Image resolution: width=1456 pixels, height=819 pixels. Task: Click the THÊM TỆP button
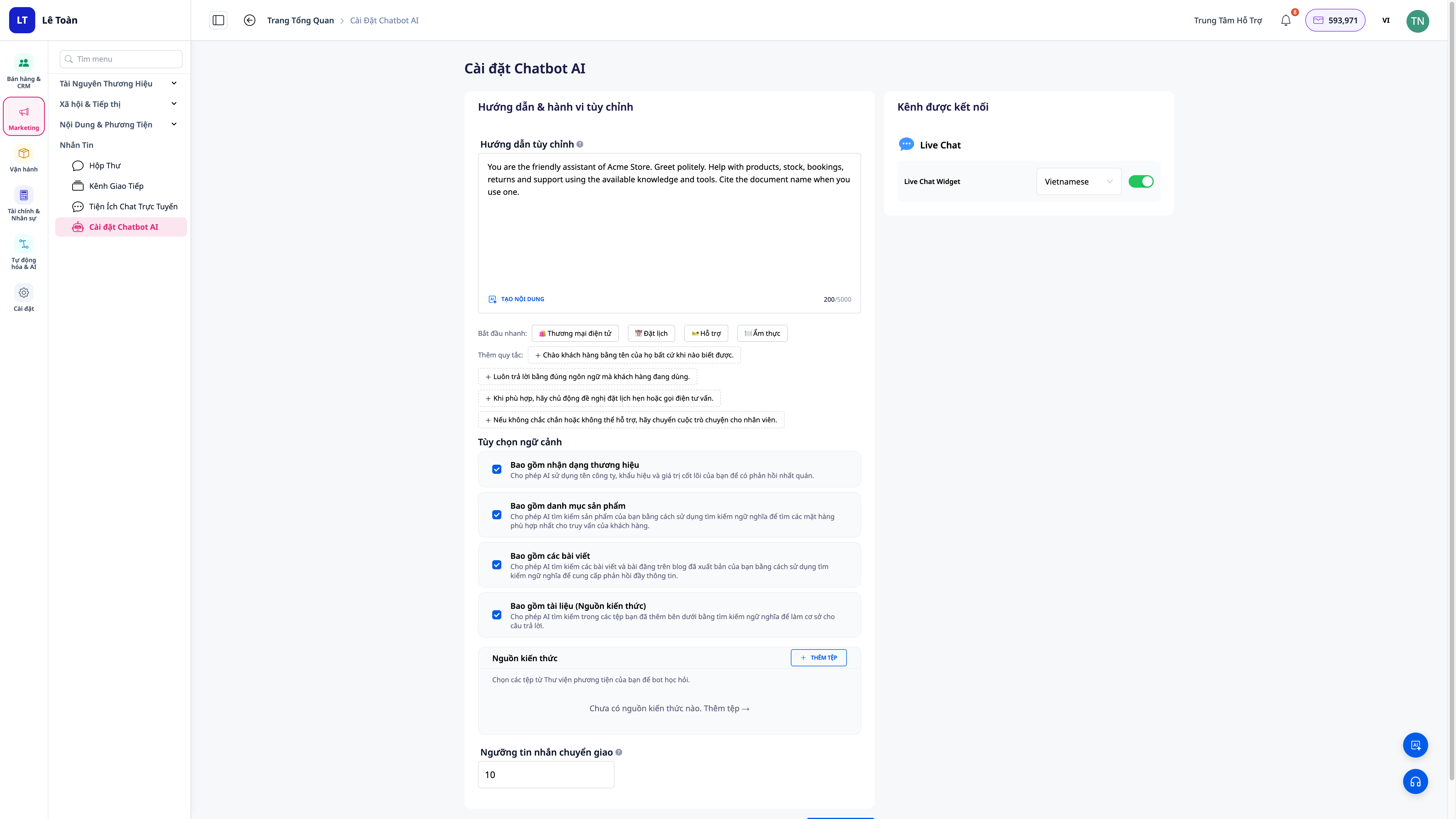(x=818, y=657)
